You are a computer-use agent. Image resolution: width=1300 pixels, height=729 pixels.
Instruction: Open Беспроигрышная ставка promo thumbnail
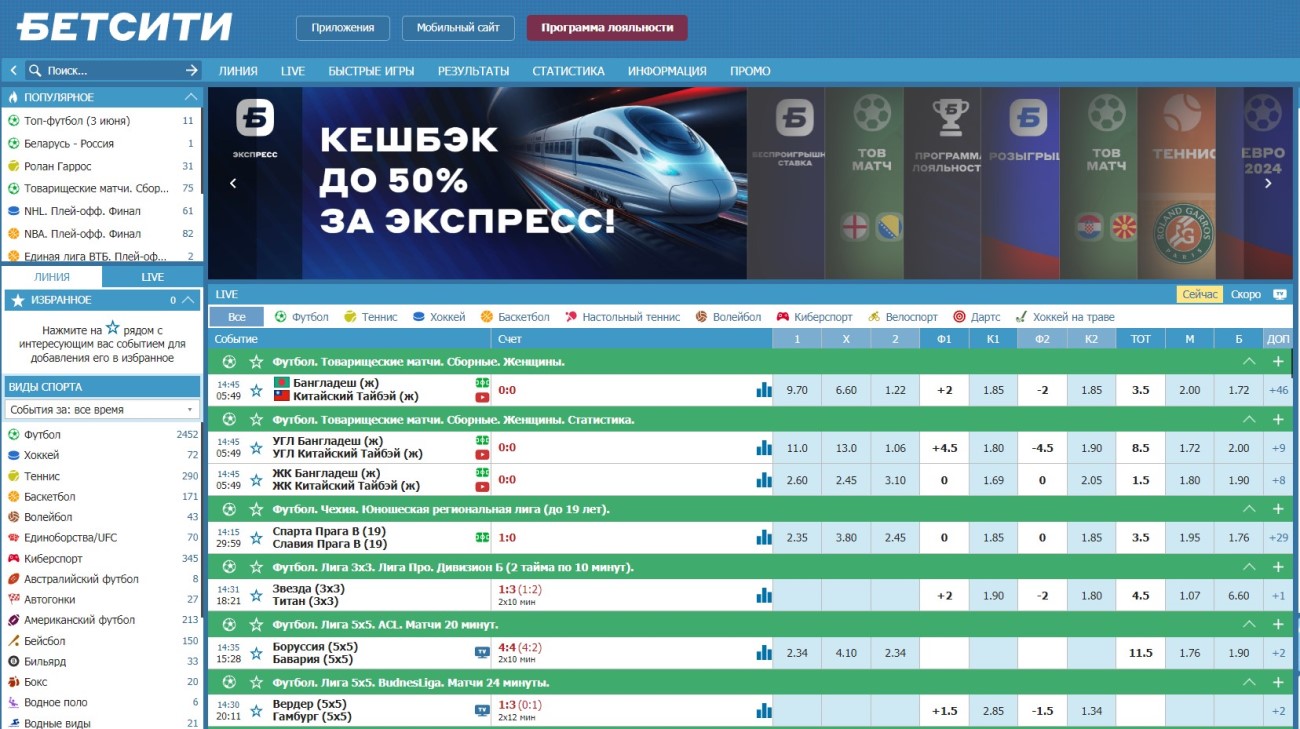point(787,183)
